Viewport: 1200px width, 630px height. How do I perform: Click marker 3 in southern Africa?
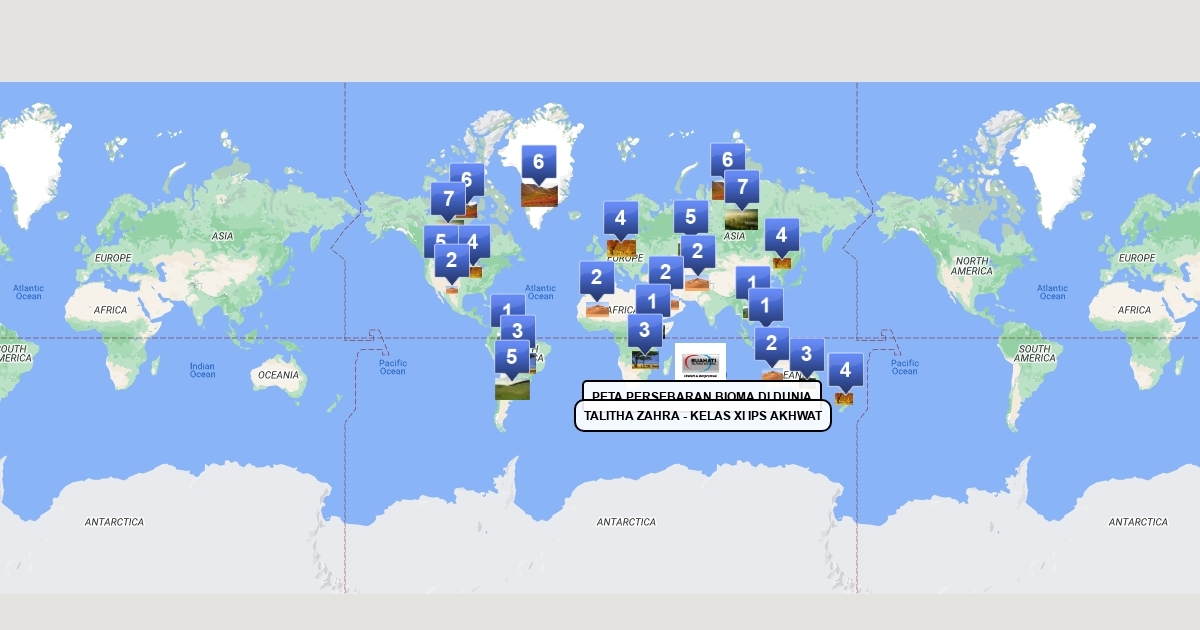645,329
